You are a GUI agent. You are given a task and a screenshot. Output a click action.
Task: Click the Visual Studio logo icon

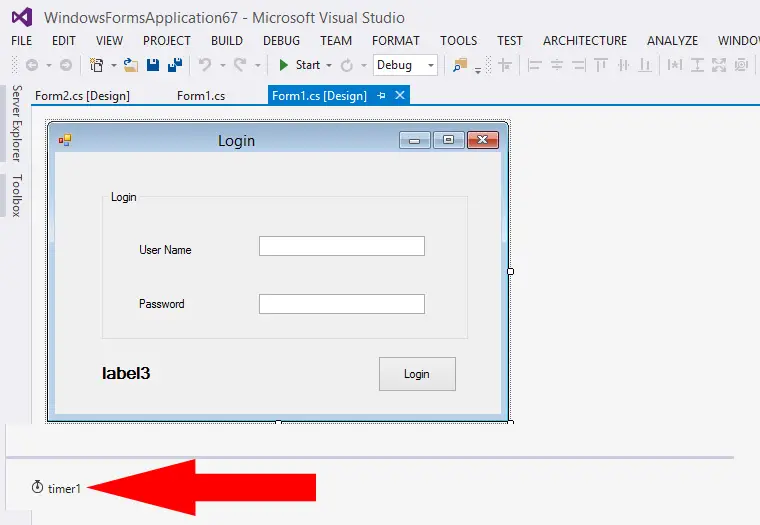tap(22, 17)
